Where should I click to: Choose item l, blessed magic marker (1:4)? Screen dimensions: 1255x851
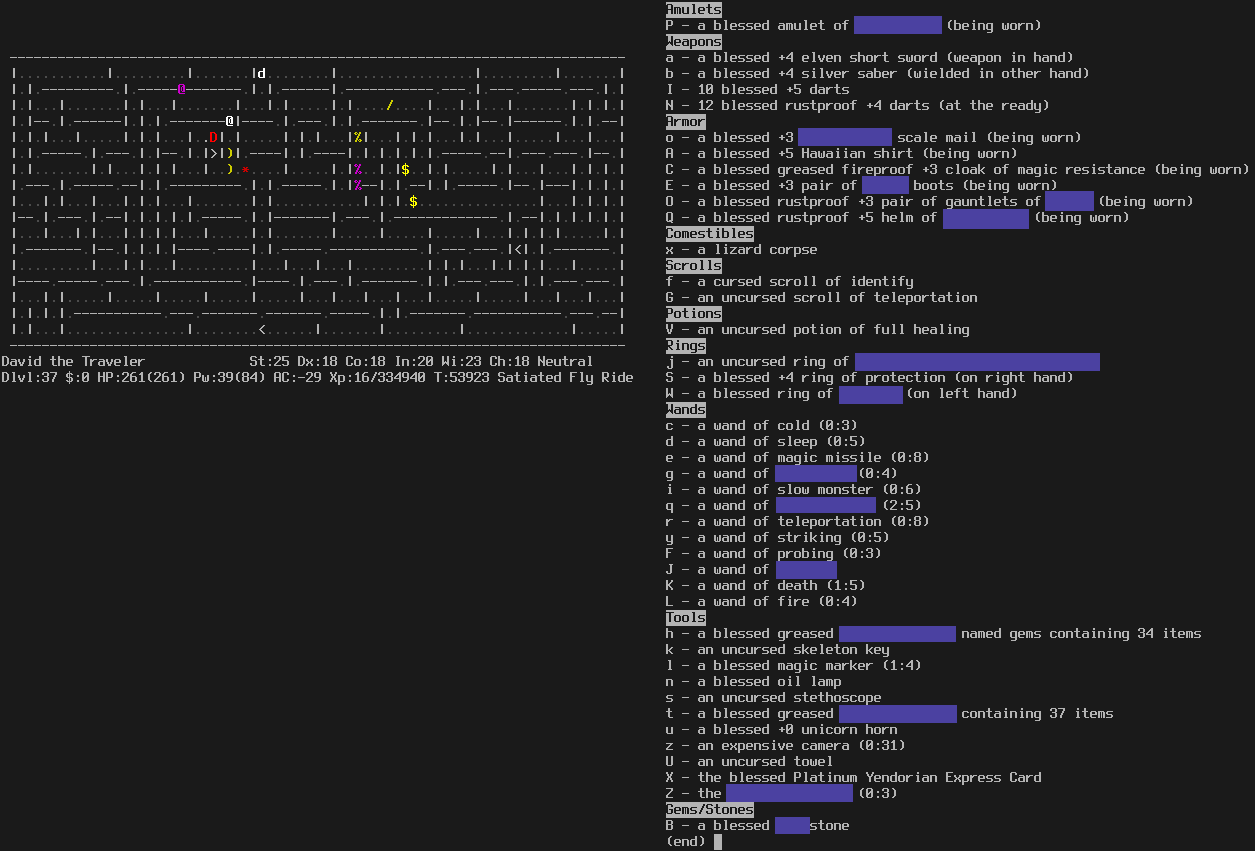[x=794, y=665]
